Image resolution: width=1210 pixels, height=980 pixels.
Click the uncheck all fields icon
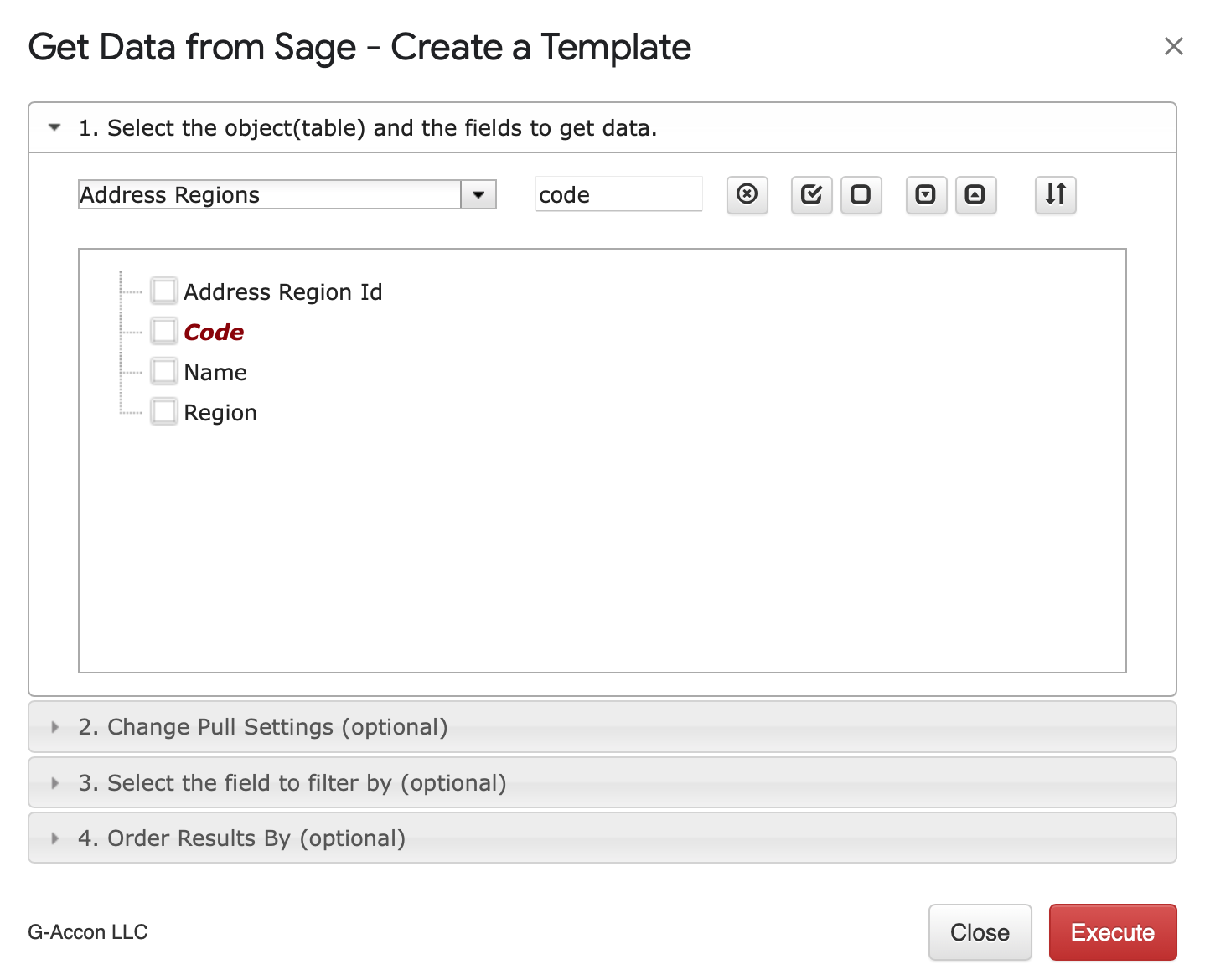[861, 195]
